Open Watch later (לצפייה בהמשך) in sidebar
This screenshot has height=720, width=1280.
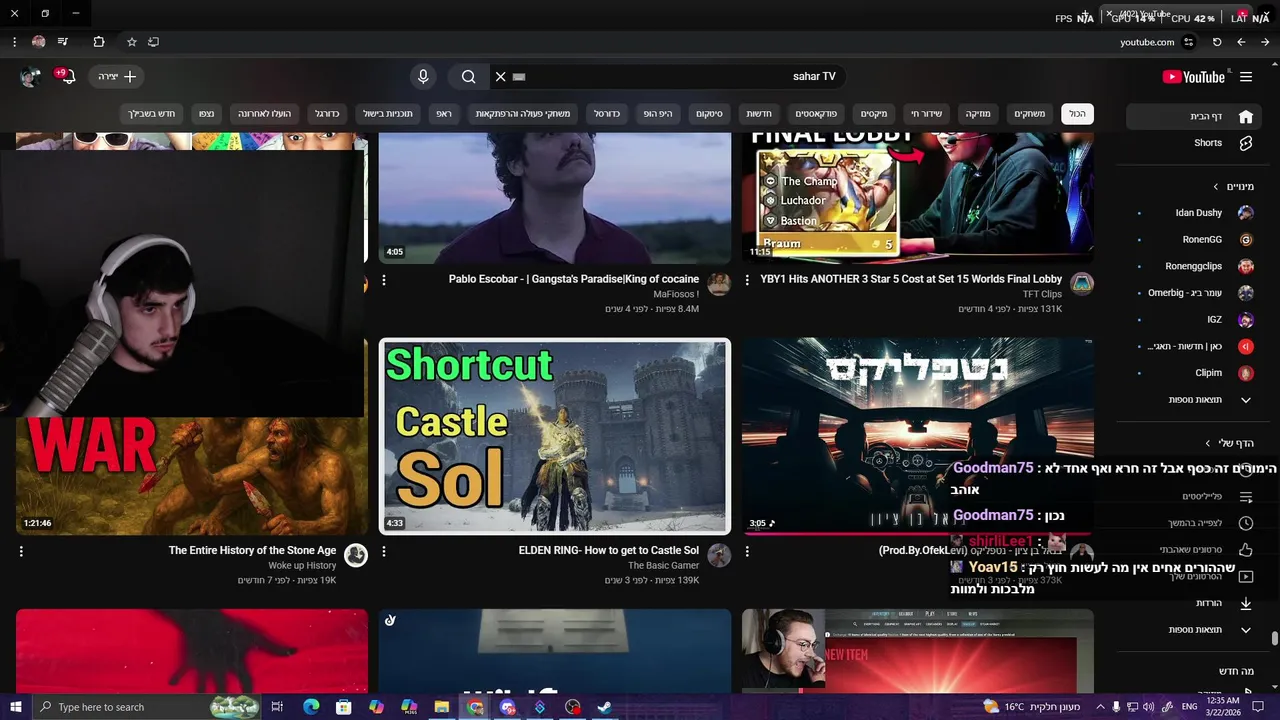tap(1192, 523)
